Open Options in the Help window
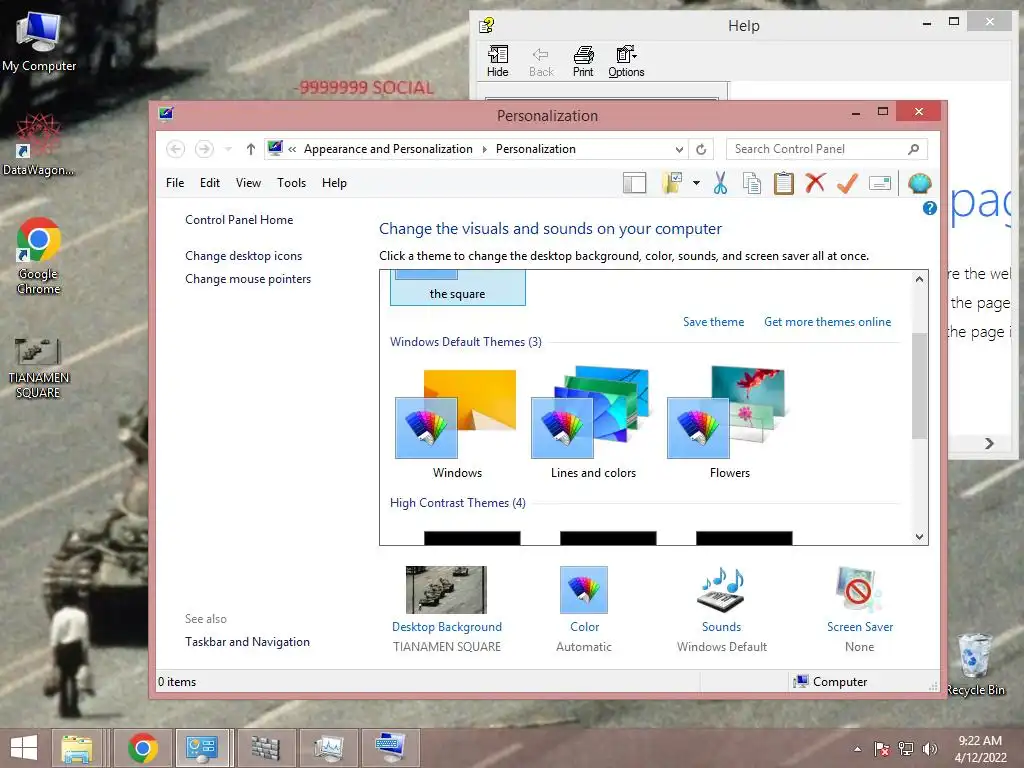Viewport: 1024px width, 768px height. pos(626,61)
